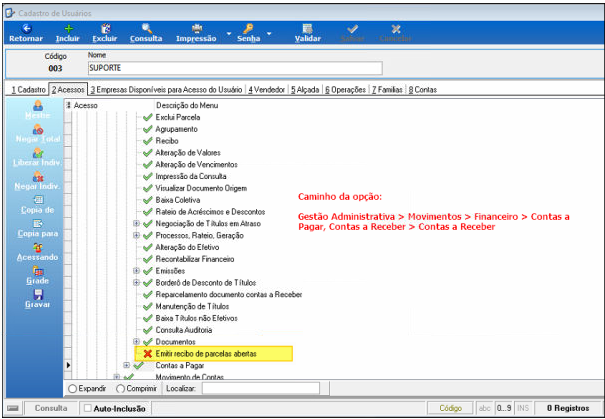Switch to the 6 Operações tab
The width and height of the screenshot is (605, 419).
[x=345, y=90]
